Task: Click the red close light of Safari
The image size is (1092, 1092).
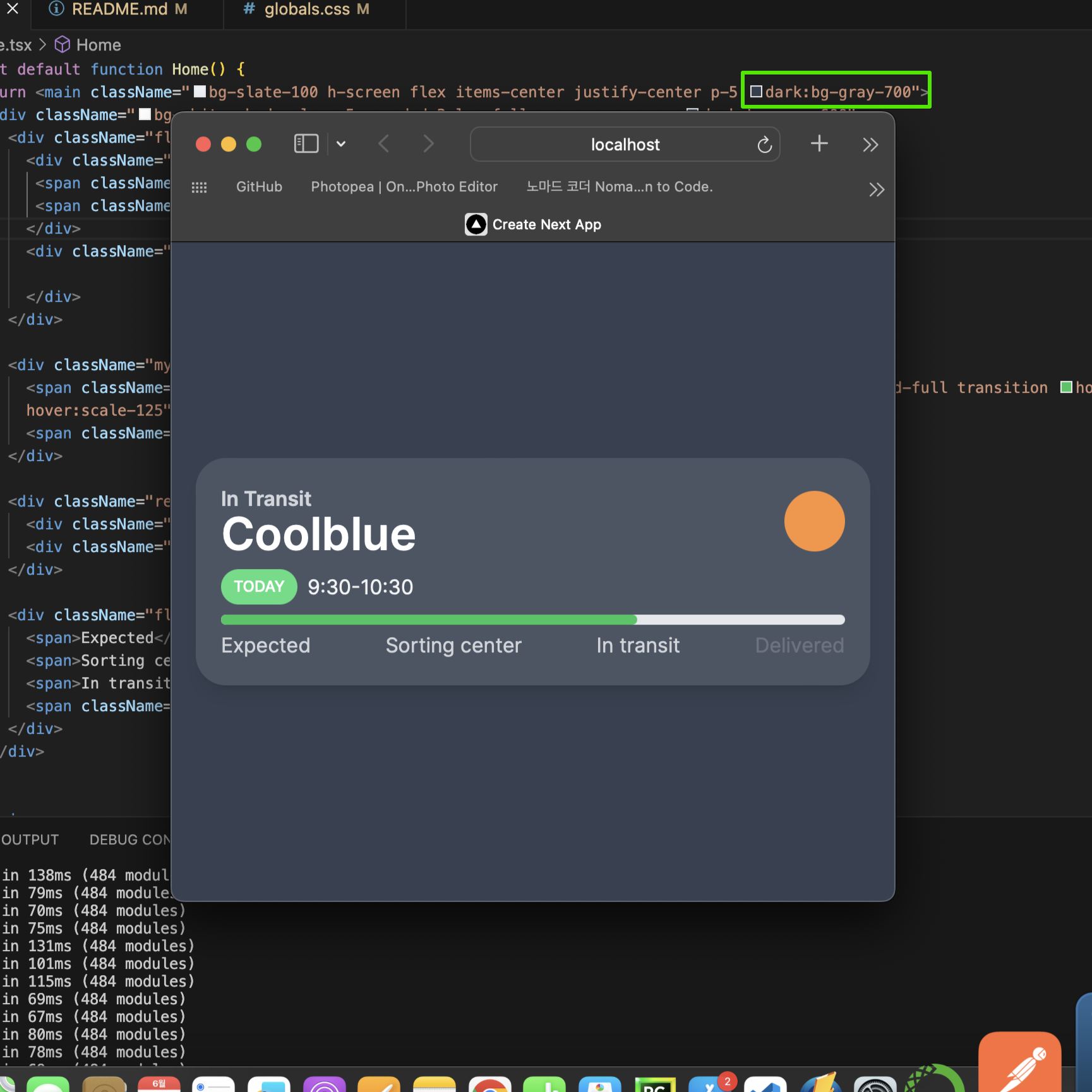Action: tap(203, 144)
